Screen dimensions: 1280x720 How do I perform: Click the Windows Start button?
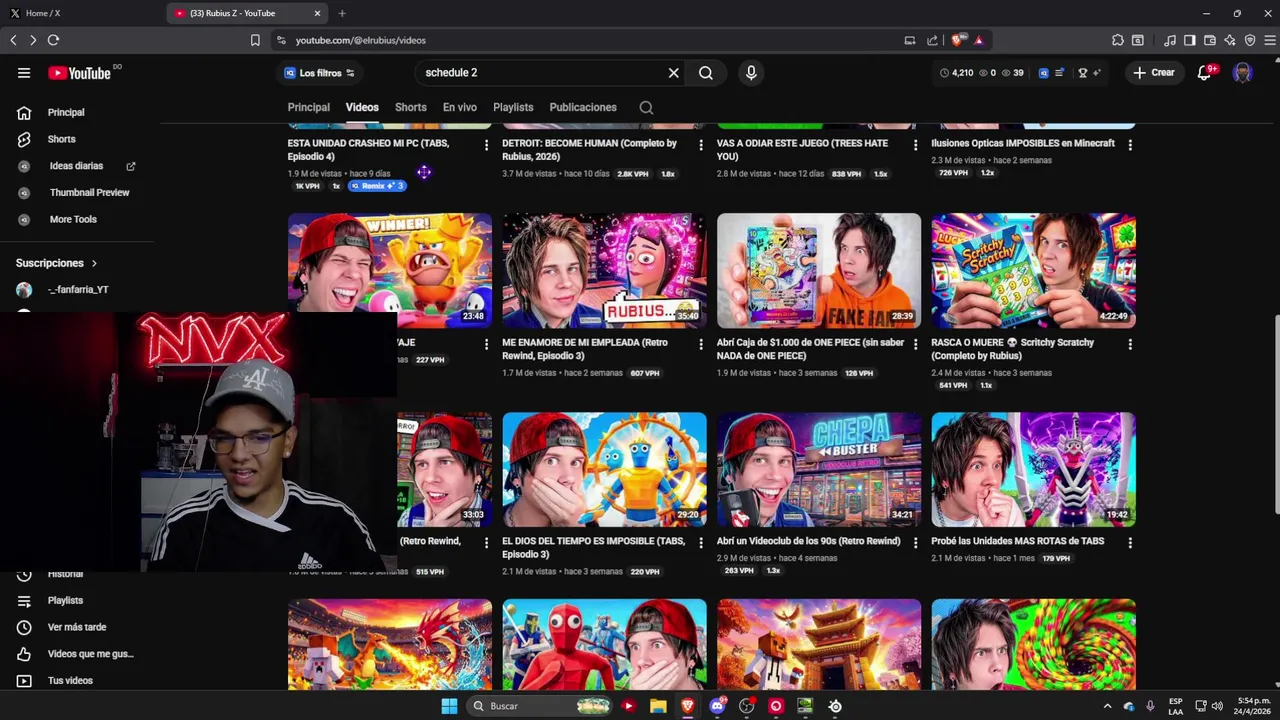click(x=449, y=706)
